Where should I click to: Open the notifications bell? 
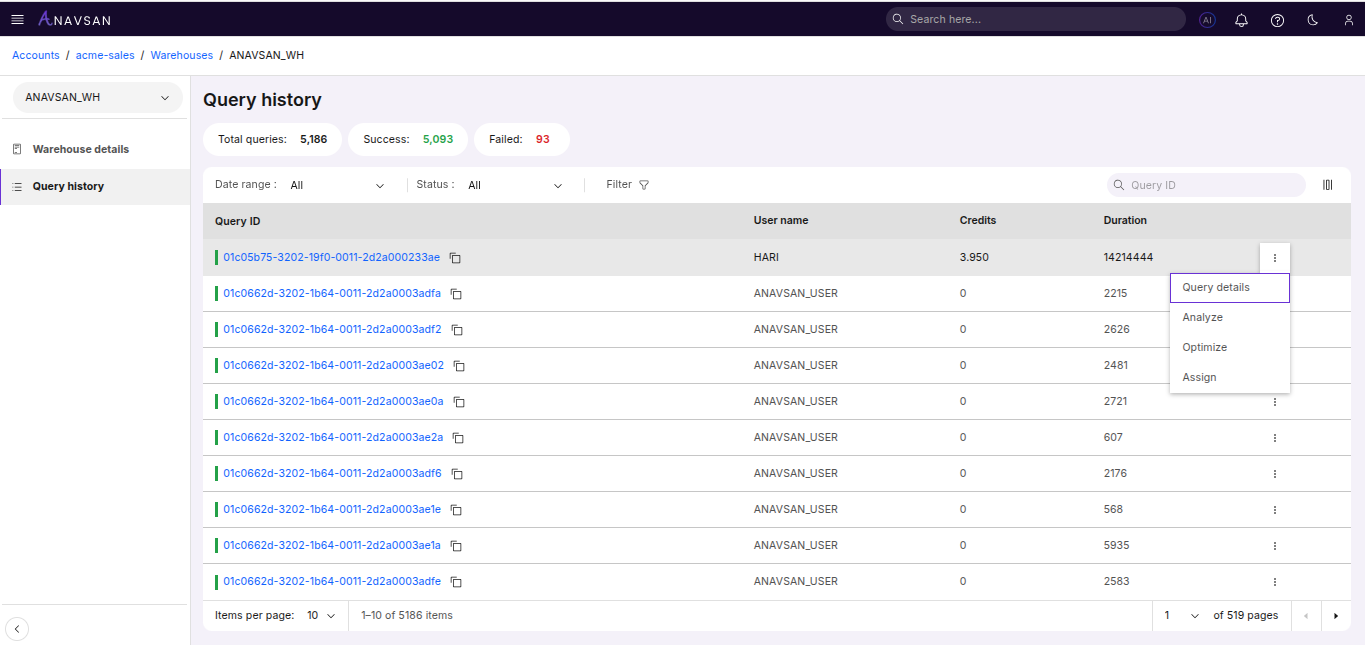[x=1242, y=19]
